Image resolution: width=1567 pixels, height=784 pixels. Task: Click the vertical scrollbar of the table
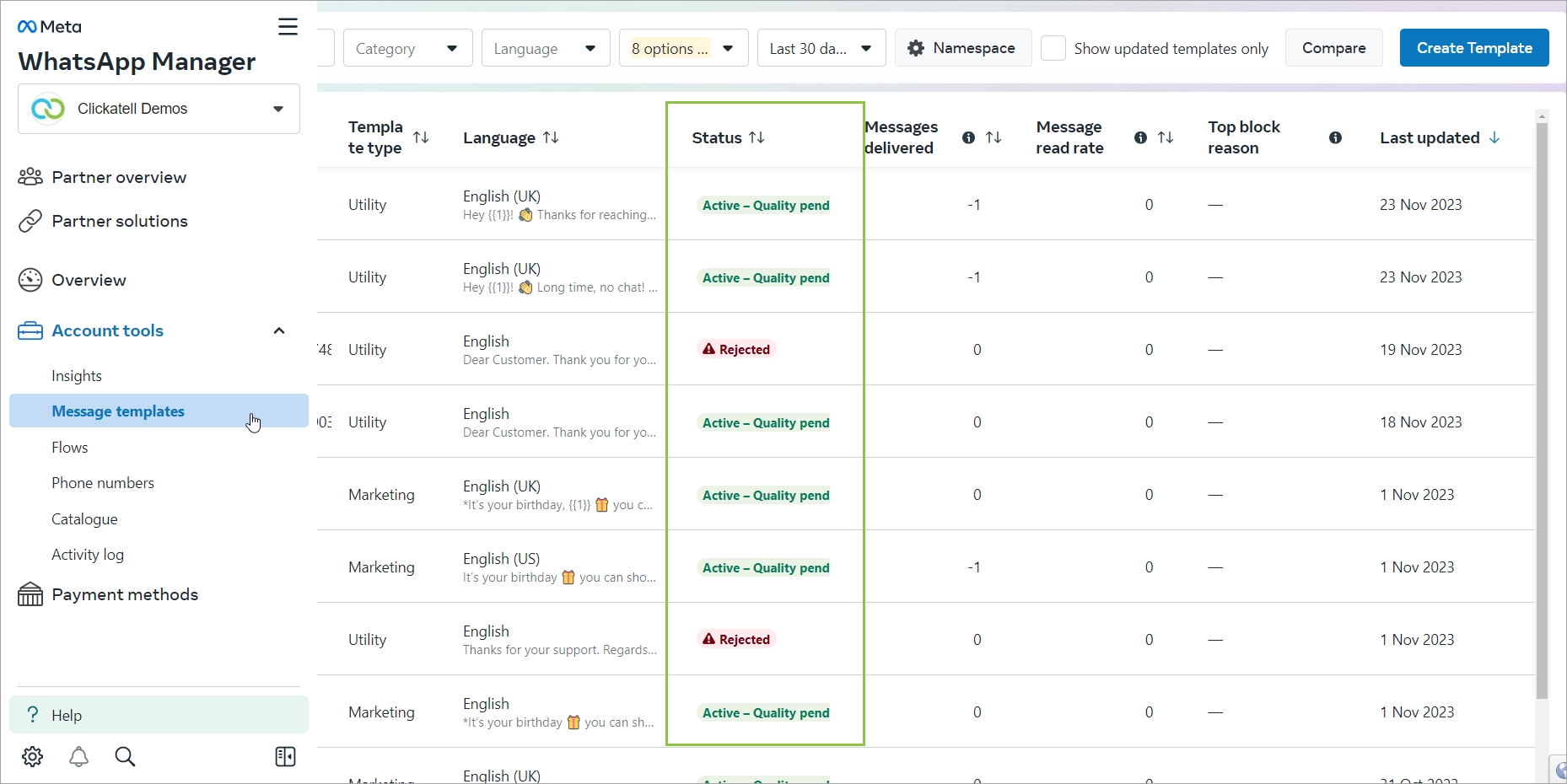(x=1542, y=405)
